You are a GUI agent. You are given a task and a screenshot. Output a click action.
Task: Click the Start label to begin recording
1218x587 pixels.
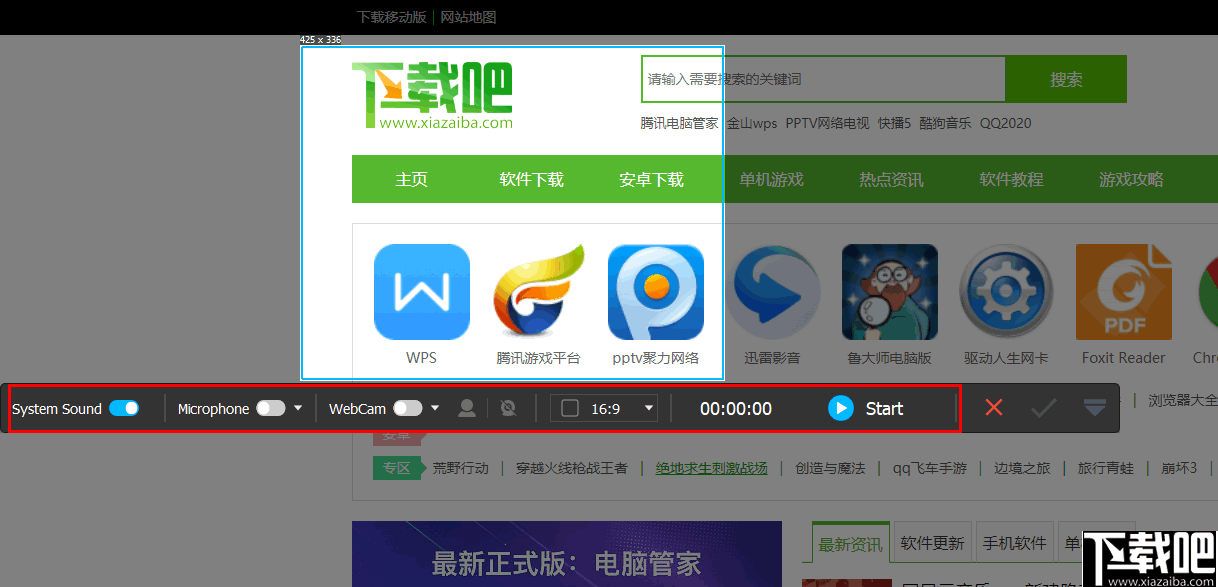click(884, 408)
